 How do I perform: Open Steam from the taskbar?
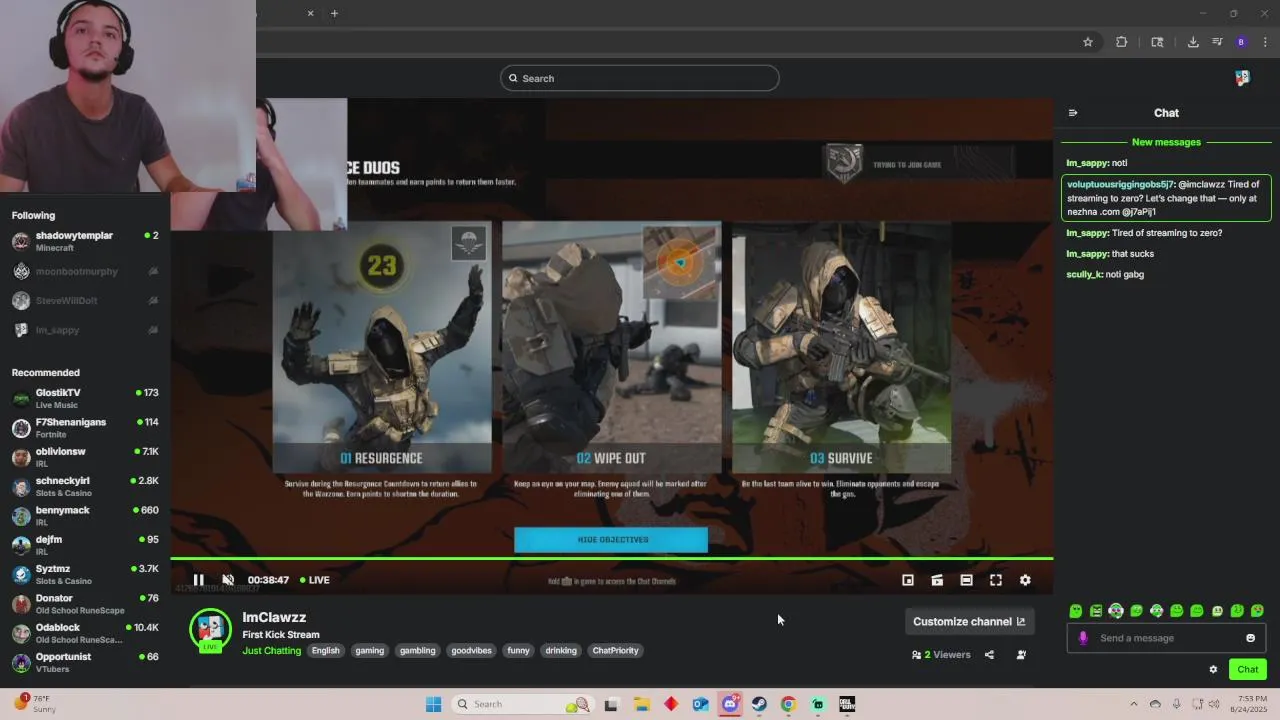(x=759, y=704)
